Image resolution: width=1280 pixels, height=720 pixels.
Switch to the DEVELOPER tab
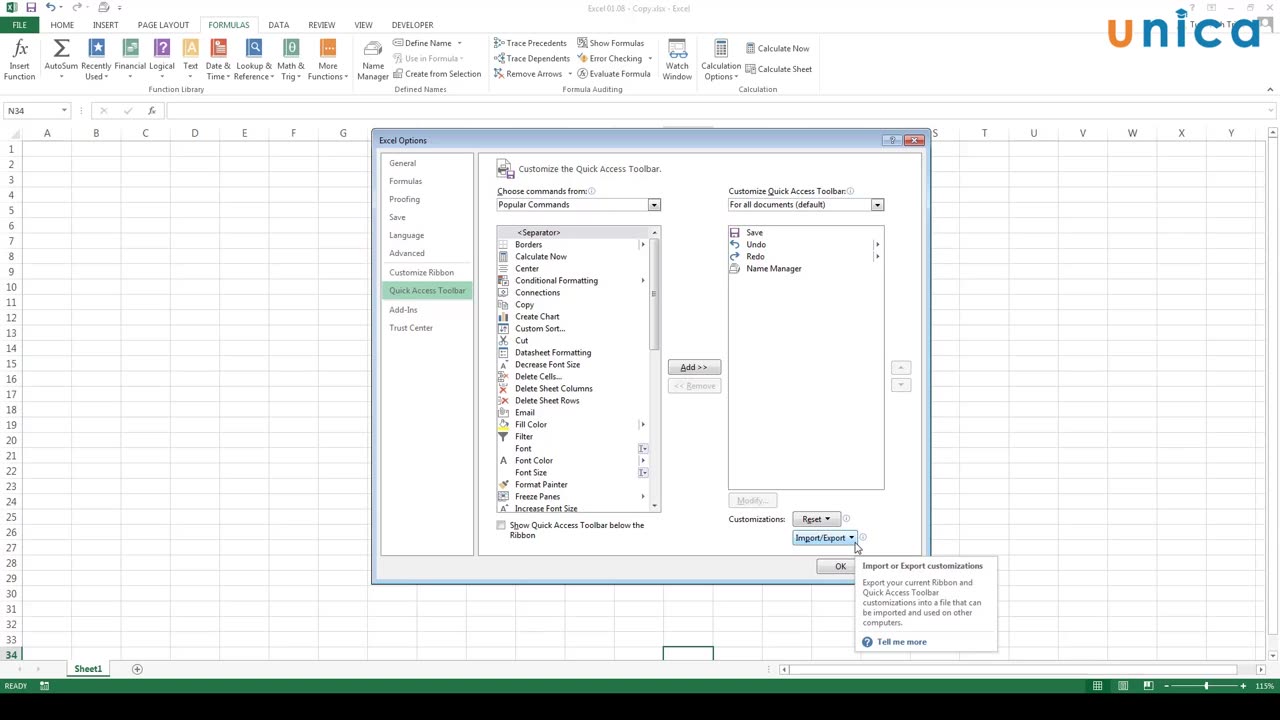pos(413,25)
